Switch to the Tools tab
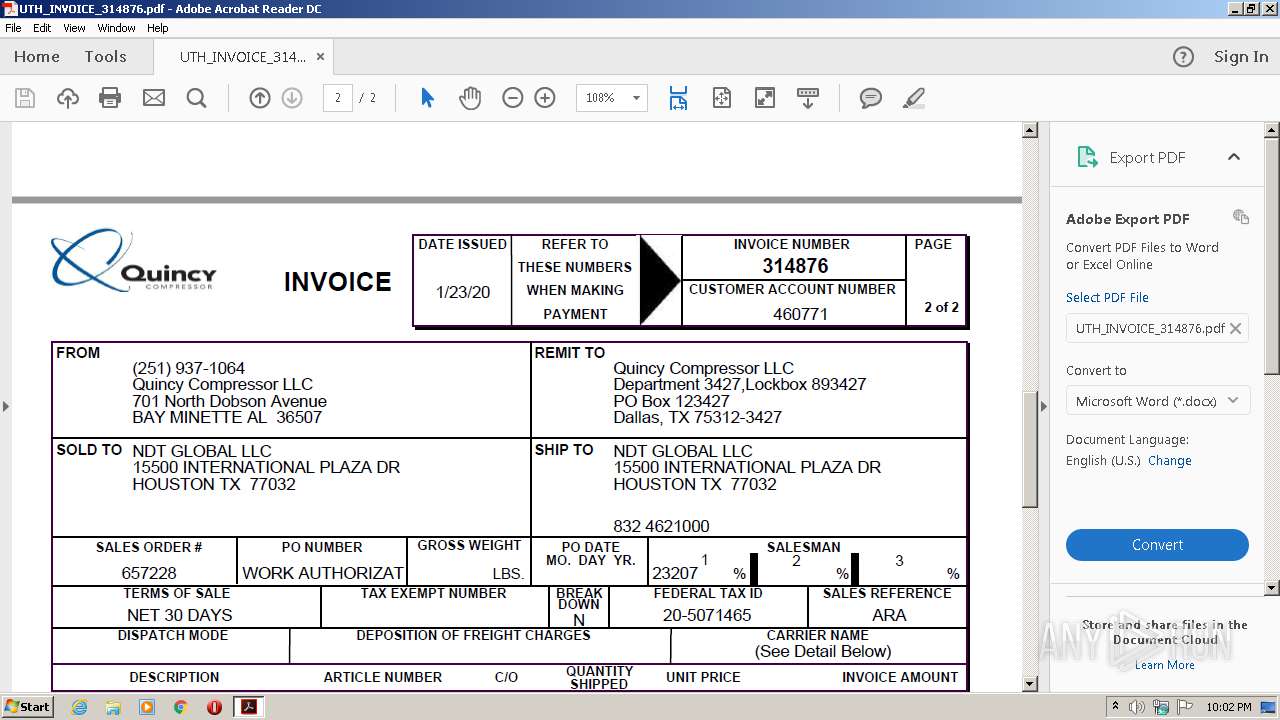The width and height of the screenshot is (1280, 720). 105,57
